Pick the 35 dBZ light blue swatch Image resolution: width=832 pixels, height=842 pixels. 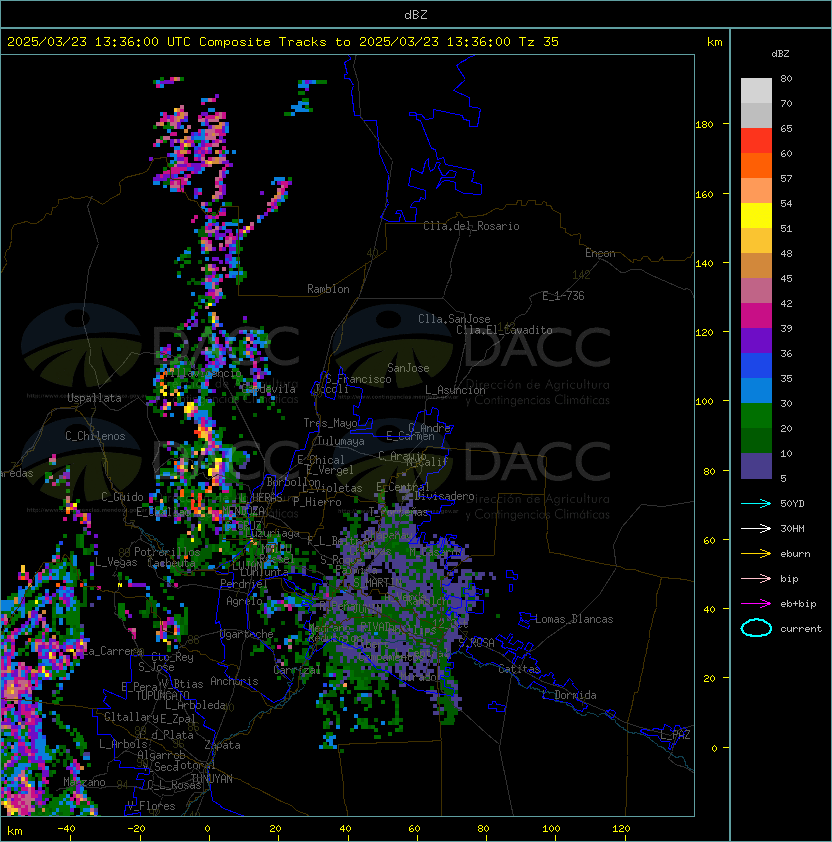click(756, 390)
